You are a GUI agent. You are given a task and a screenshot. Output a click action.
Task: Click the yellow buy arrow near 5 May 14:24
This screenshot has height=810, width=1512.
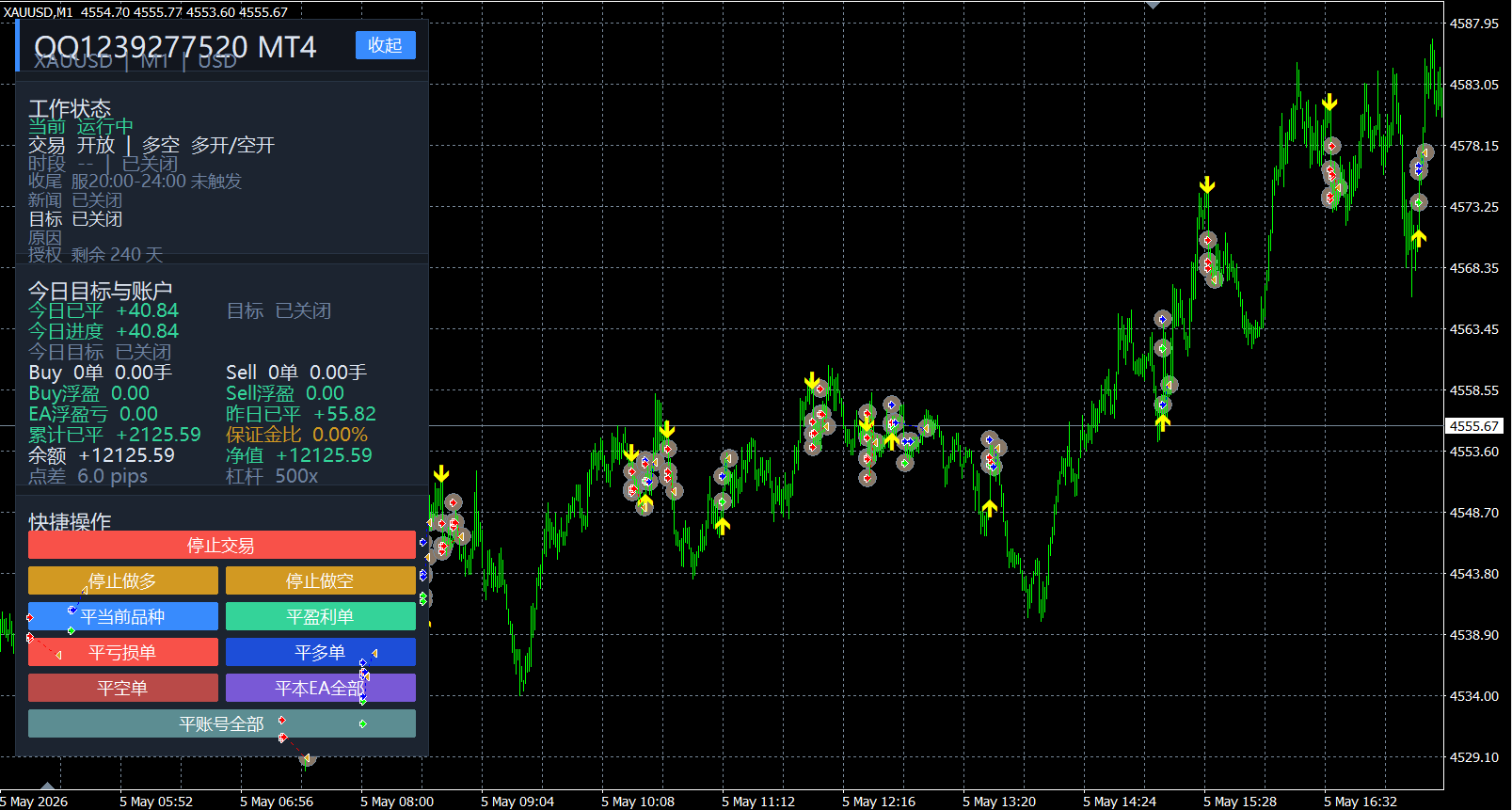(x=1163, y=423)
